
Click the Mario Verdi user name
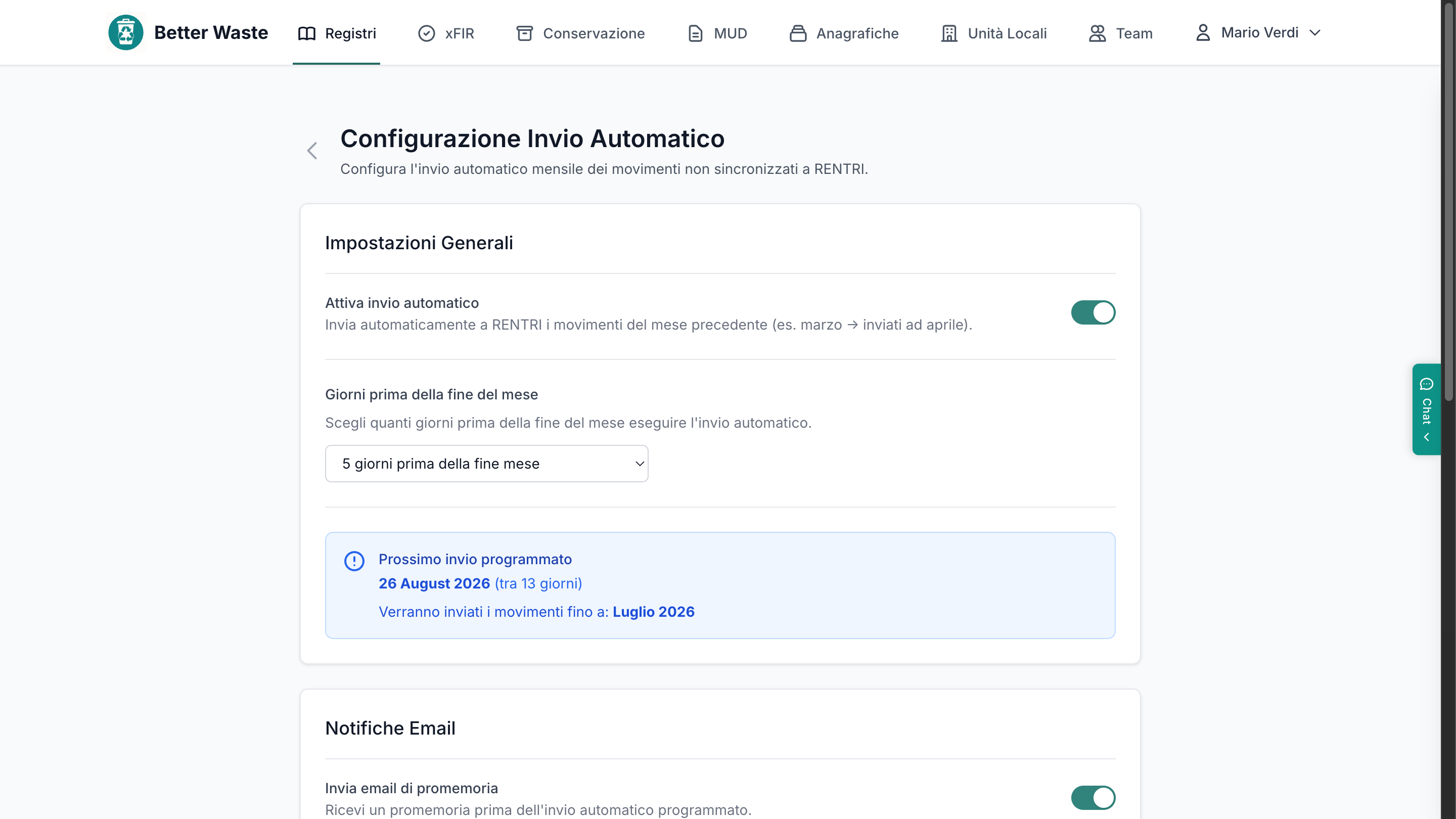pyautogui.click(x=1259, y=33)
